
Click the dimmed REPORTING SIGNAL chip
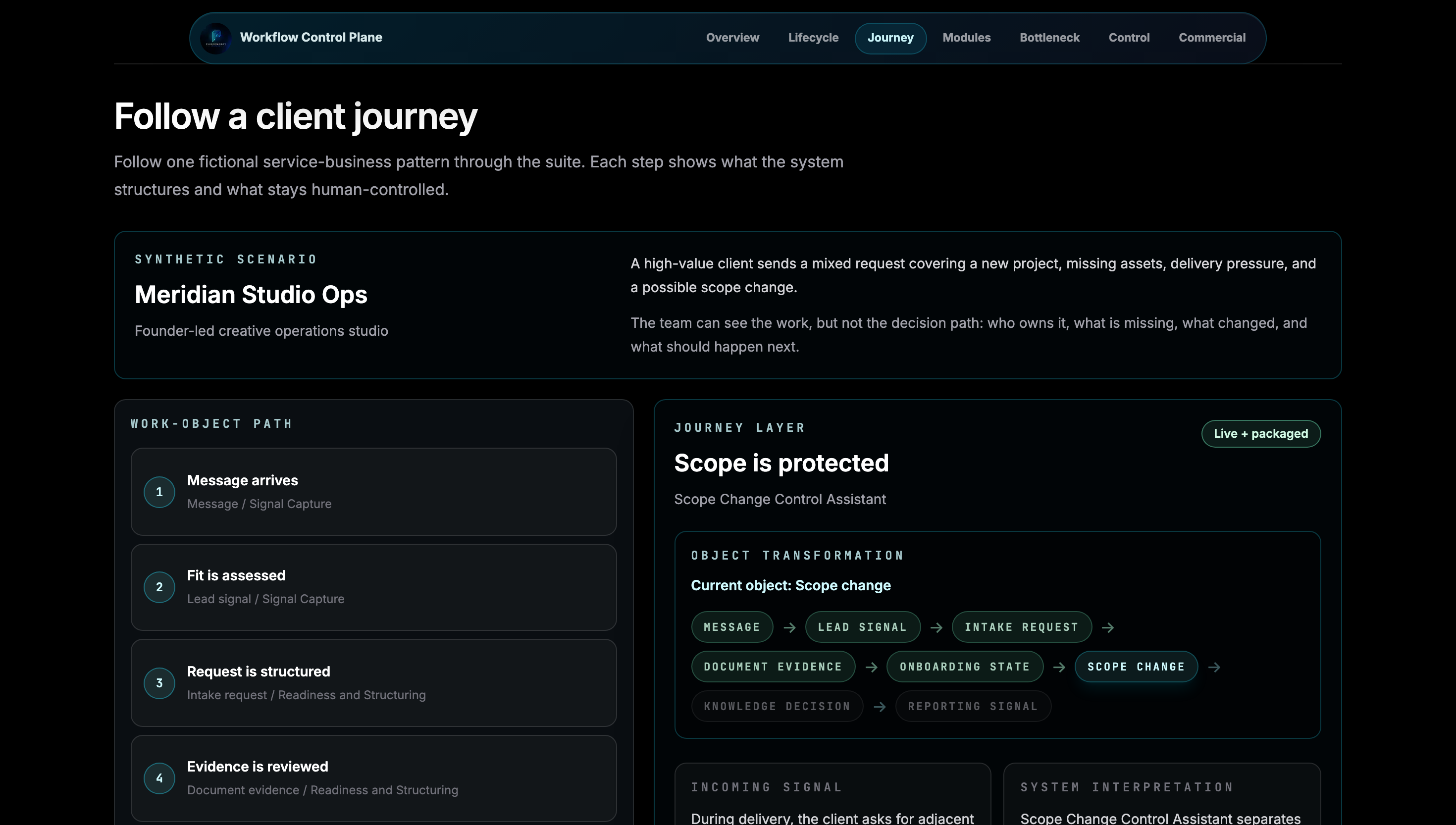973,706
